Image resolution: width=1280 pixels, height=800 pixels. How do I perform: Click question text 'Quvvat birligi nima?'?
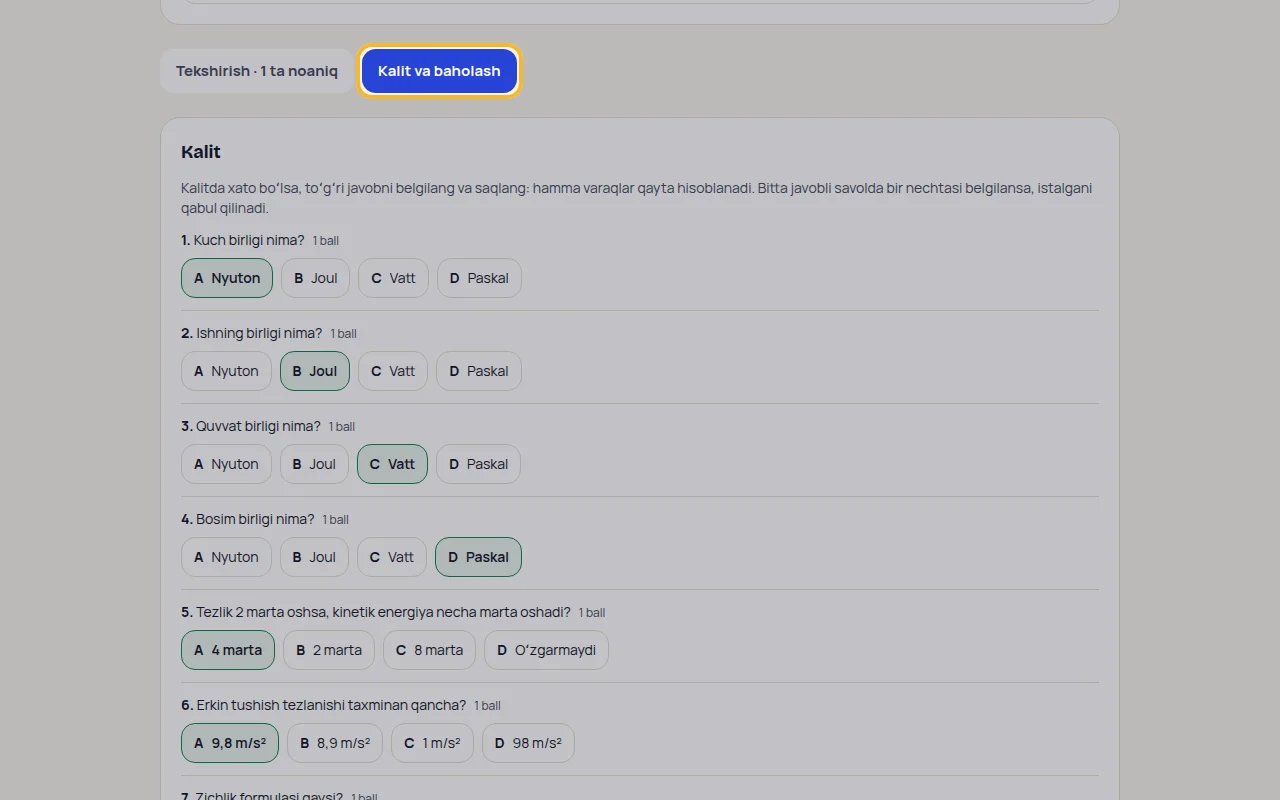[x=258, y=426]
